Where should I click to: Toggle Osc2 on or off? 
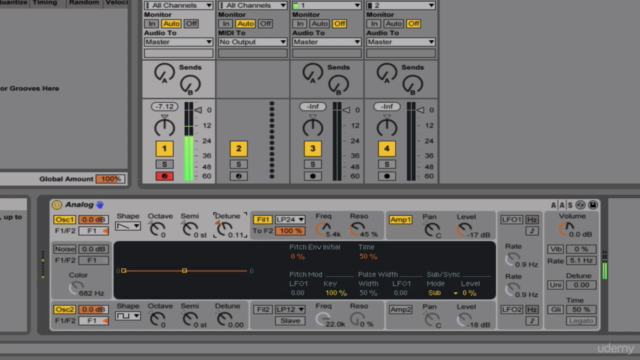[64, 309]
